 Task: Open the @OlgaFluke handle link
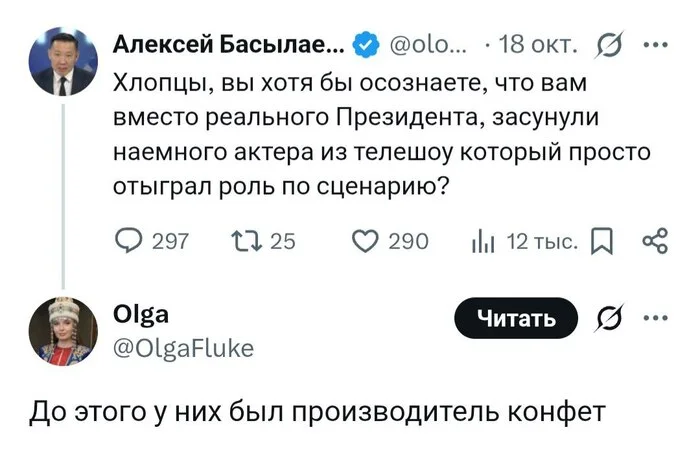(182, 347)
